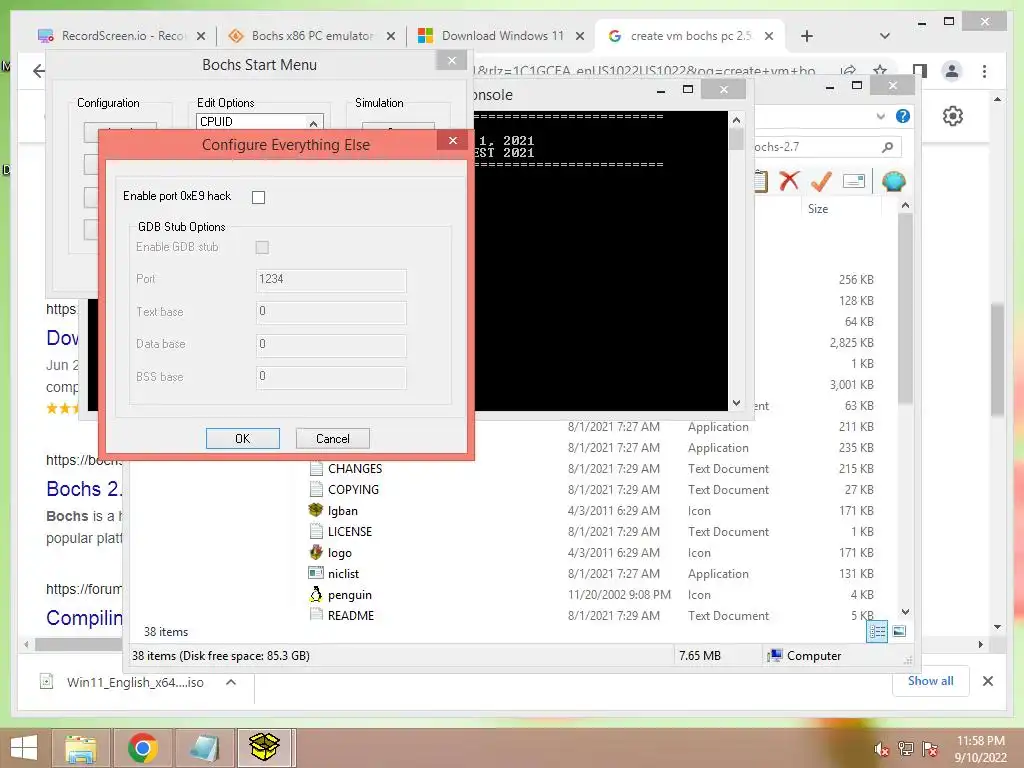Click the Explorer file list scroll-up arrow
The image size is (1024, 768).
point(905,206)
